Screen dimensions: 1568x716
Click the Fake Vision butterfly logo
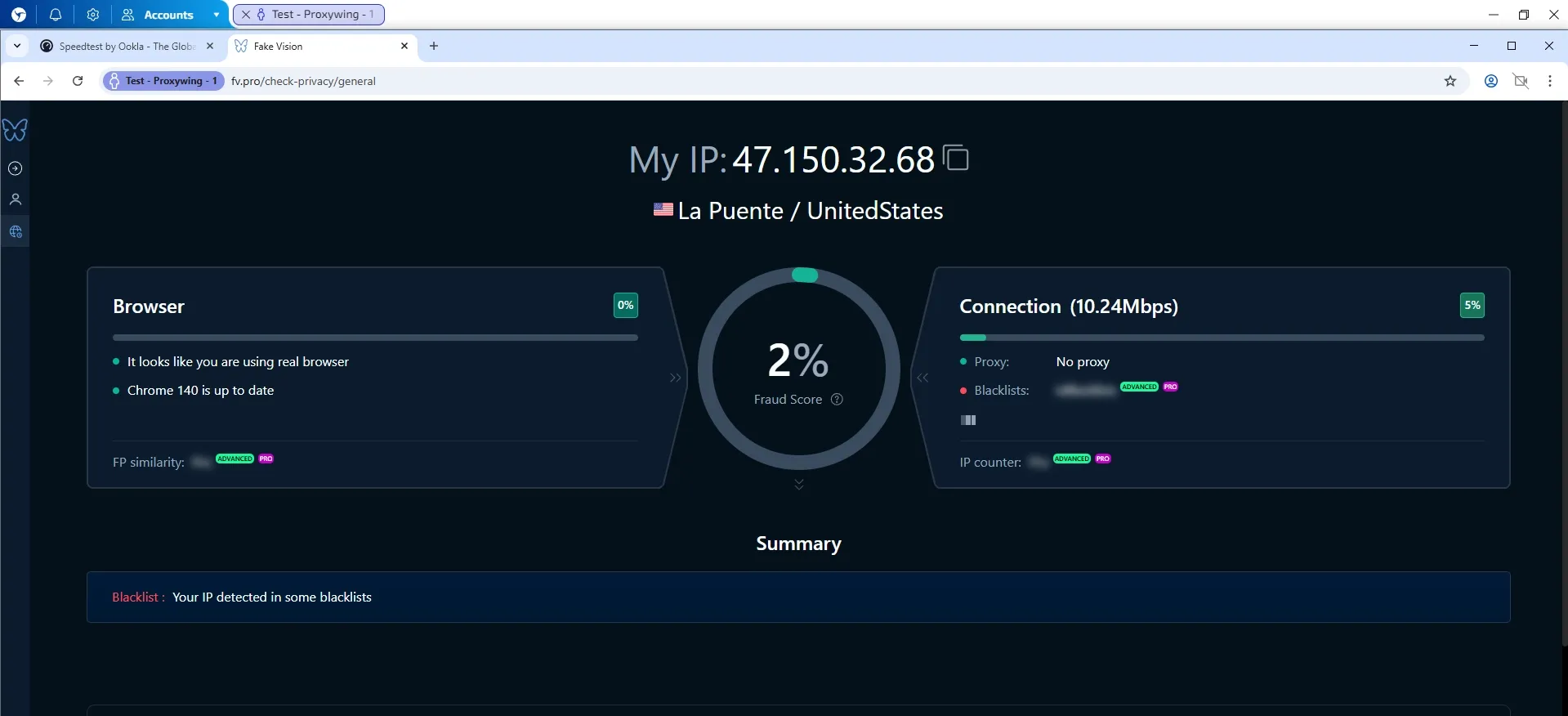click(x=15, y=130)
